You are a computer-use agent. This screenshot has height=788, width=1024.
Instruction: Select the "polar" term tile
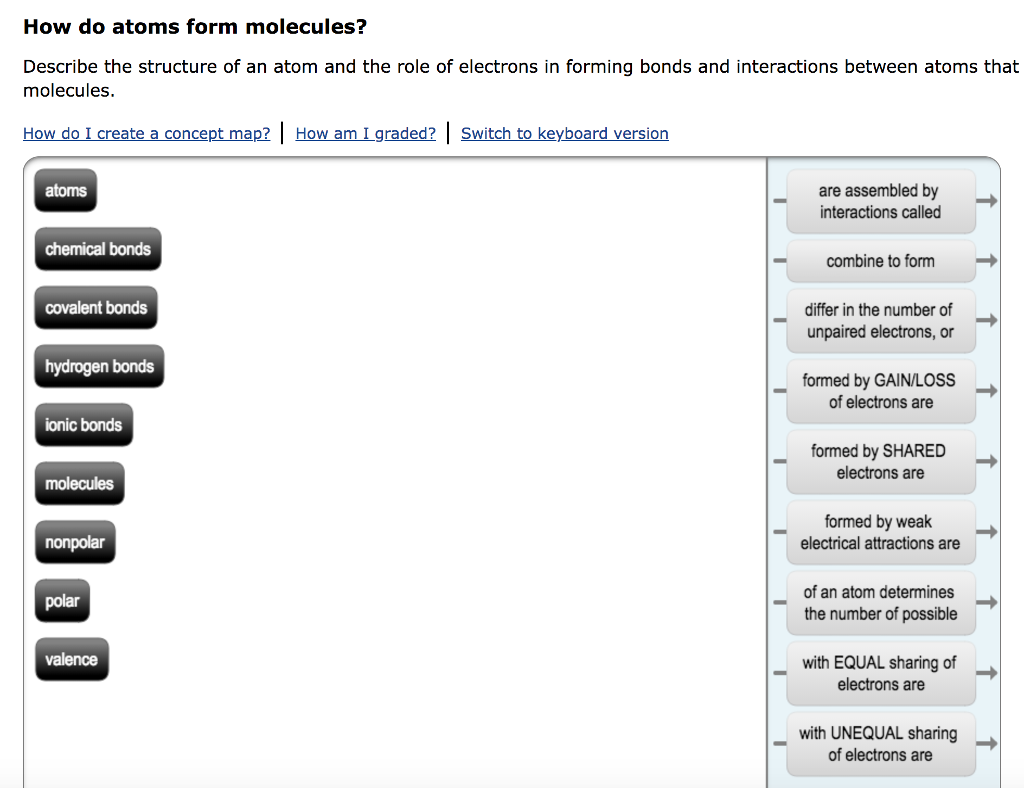point(62,600)
